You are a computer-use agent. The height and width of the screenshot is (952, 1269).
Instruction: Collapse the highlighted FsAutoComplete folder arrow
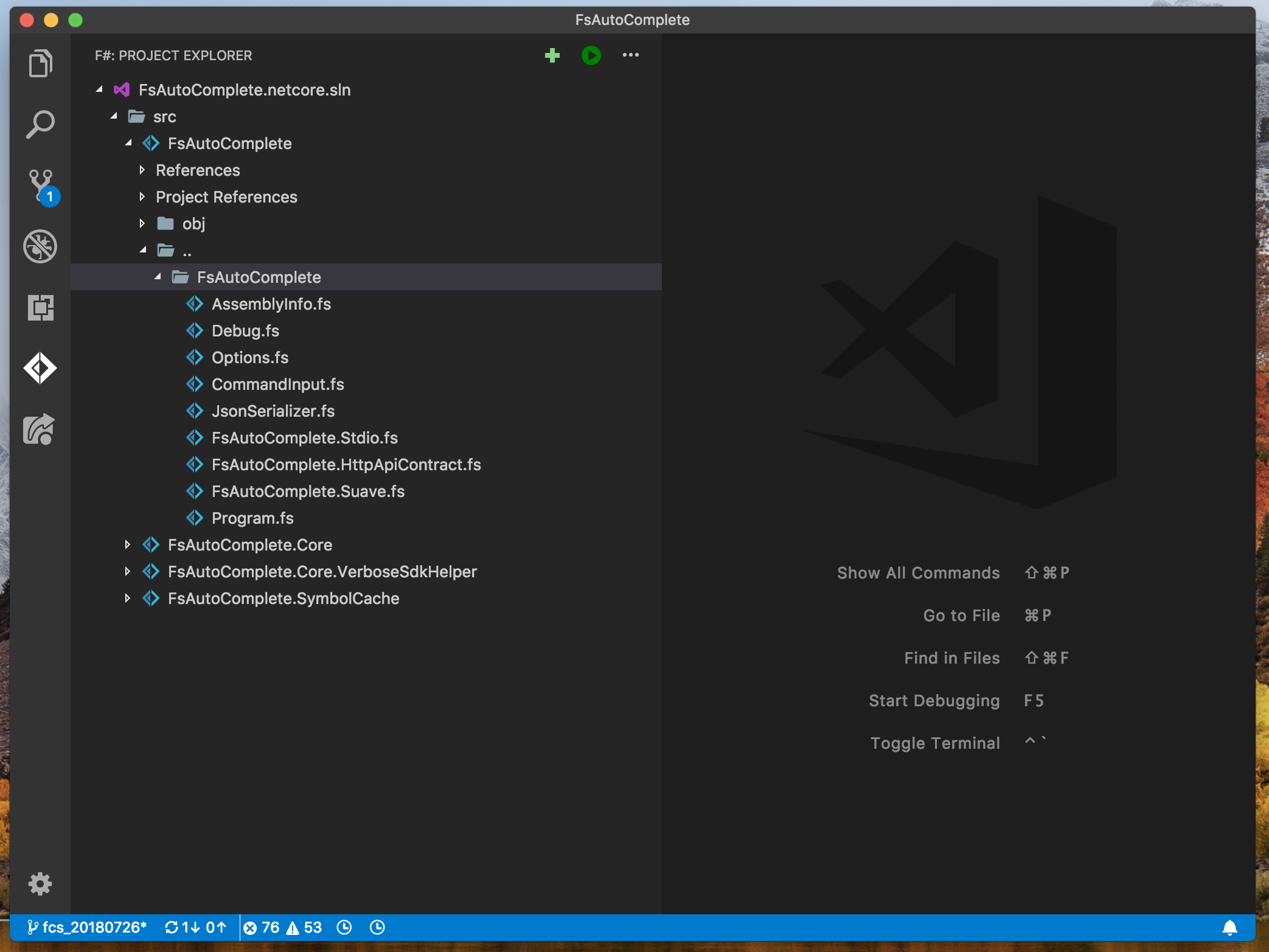158,277
